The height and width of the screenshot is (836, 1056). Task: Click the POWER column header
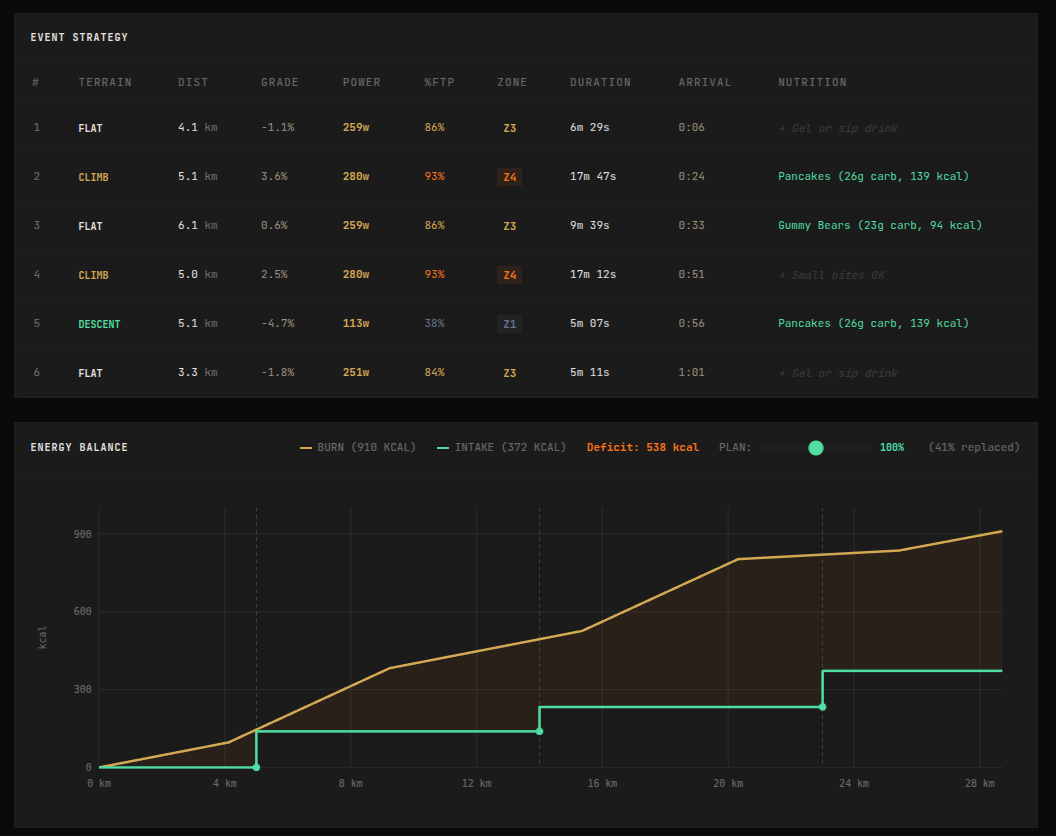click(x=361, y=83)
